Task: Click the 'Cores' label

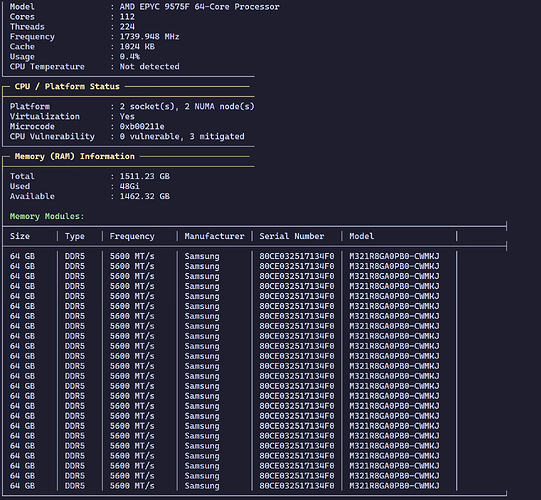Action: [x=22, y=17]
